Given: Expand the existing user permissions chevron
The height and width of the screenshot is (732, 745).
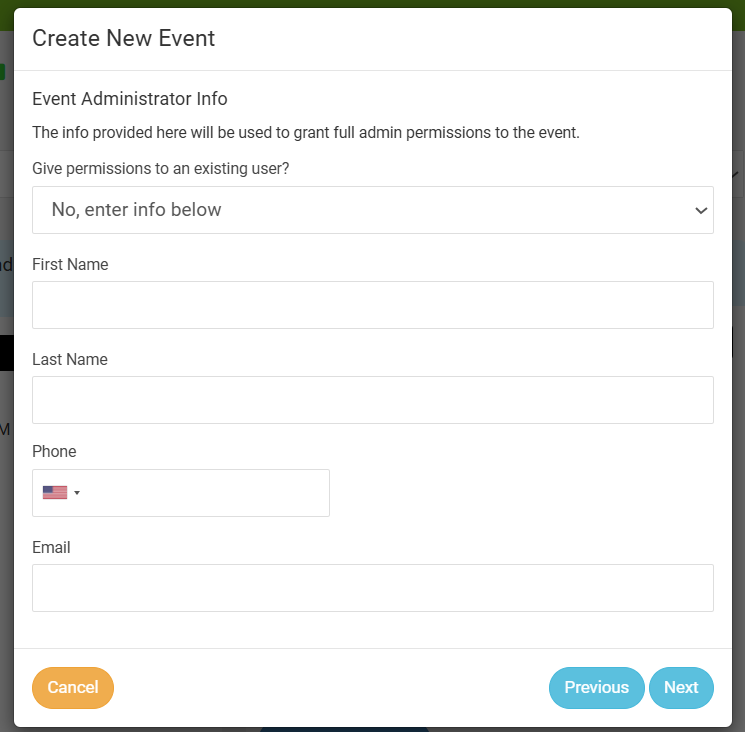Looking at the screenshot, I should [700, 210].
